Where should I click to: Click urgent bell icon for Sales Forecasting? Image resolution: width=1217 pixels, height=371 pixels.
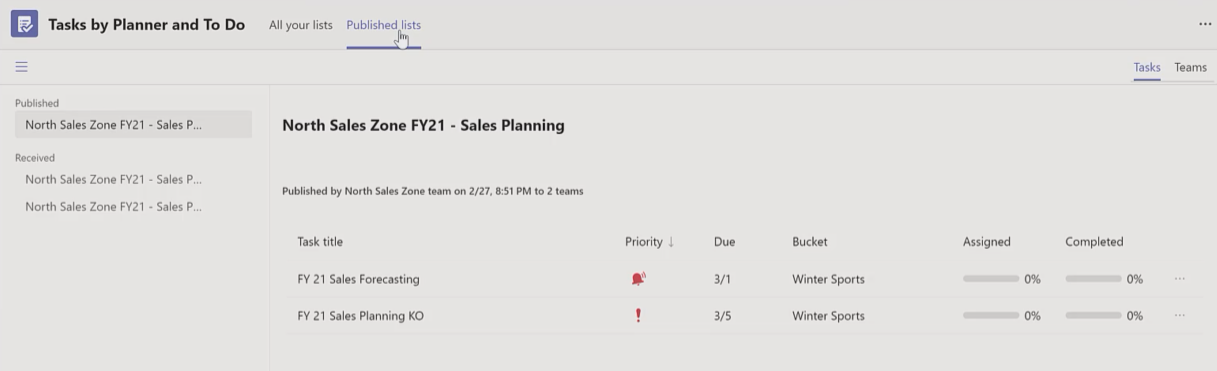point(638,279)
